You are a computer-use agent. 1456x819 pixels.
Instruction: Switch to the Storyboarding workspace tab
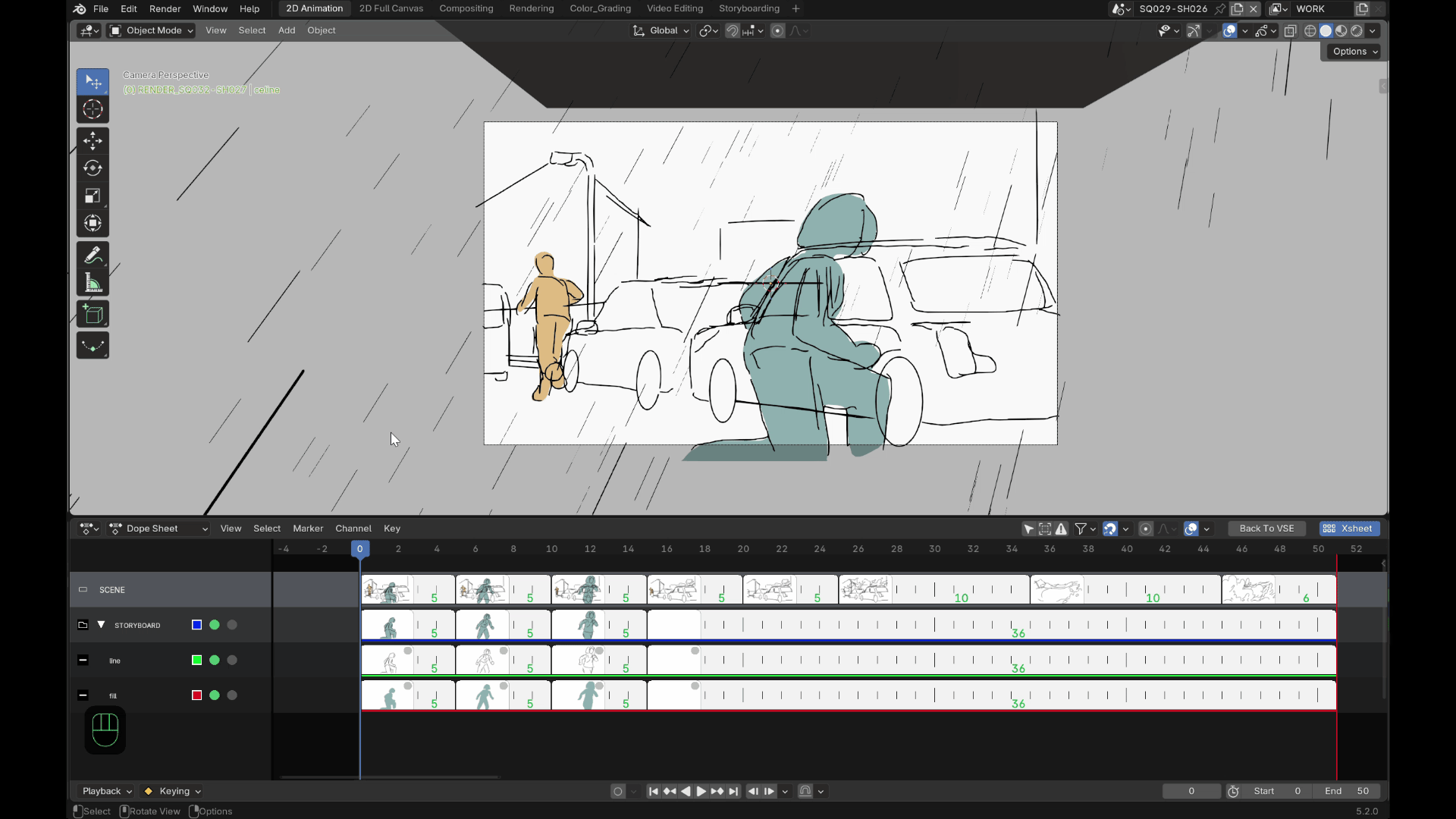pos(748,8)
